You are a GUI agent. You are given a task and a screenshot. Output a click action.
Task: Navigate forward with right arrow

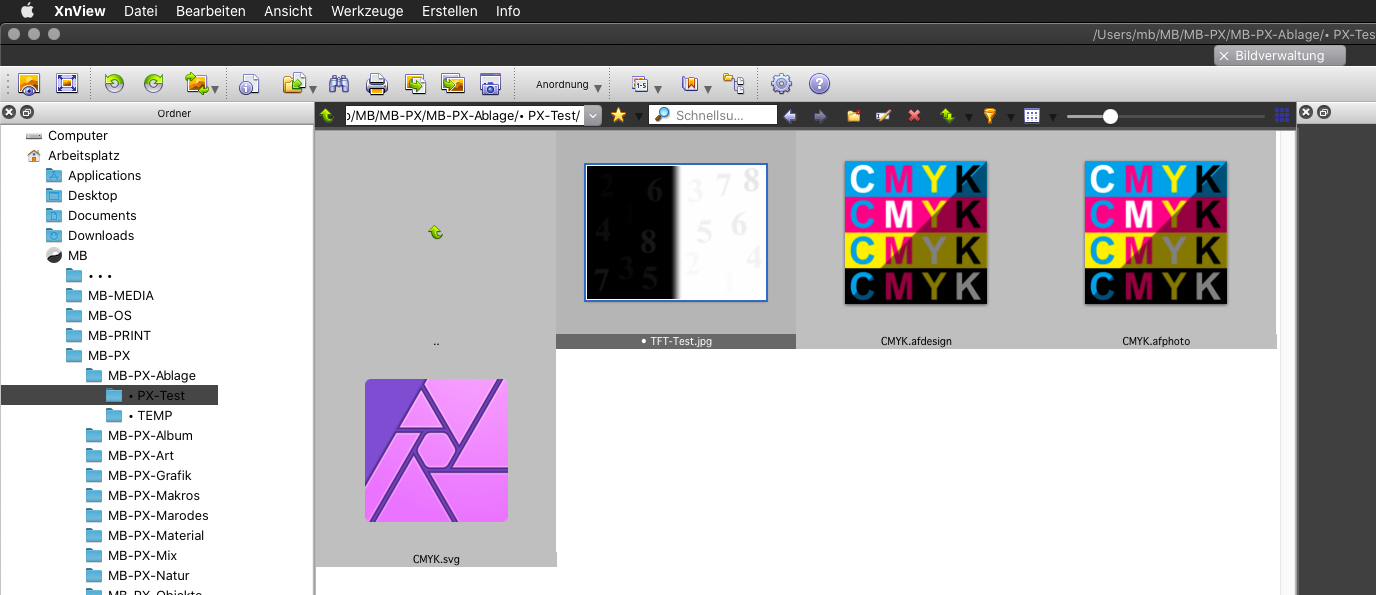coord(820,116)
